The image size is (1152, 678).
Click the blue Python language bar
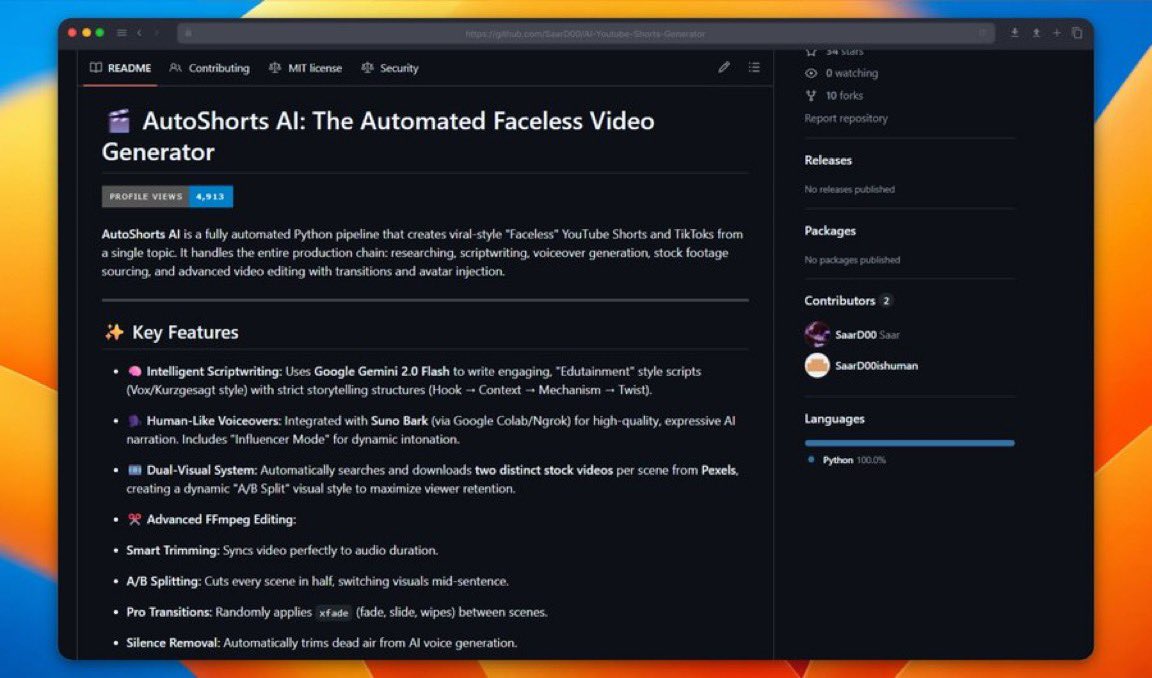pyautogui.click(x=910, y=443)
